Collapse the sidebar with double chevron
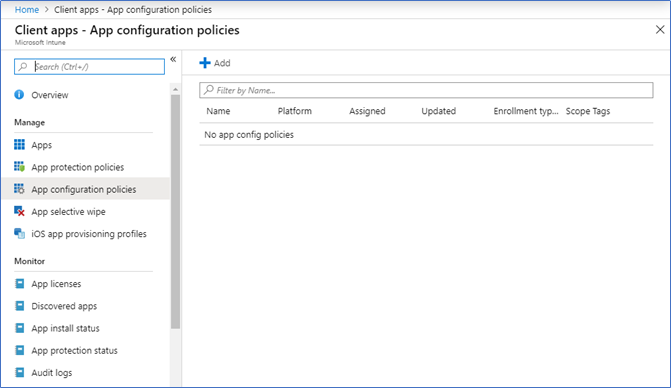The image size is (671, 388). point(173,59)
